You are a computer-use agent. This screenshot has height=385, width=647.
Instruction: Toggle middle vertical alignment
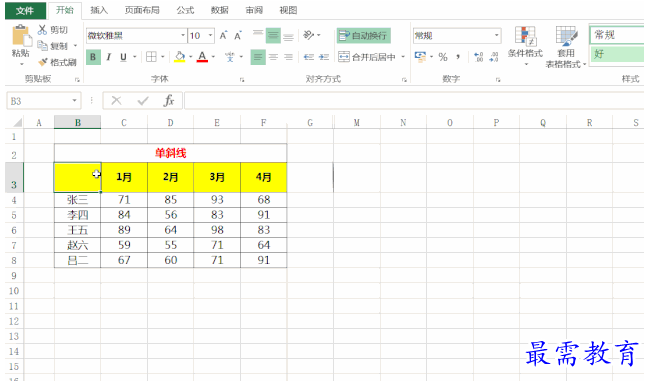(x=273, y=36)
